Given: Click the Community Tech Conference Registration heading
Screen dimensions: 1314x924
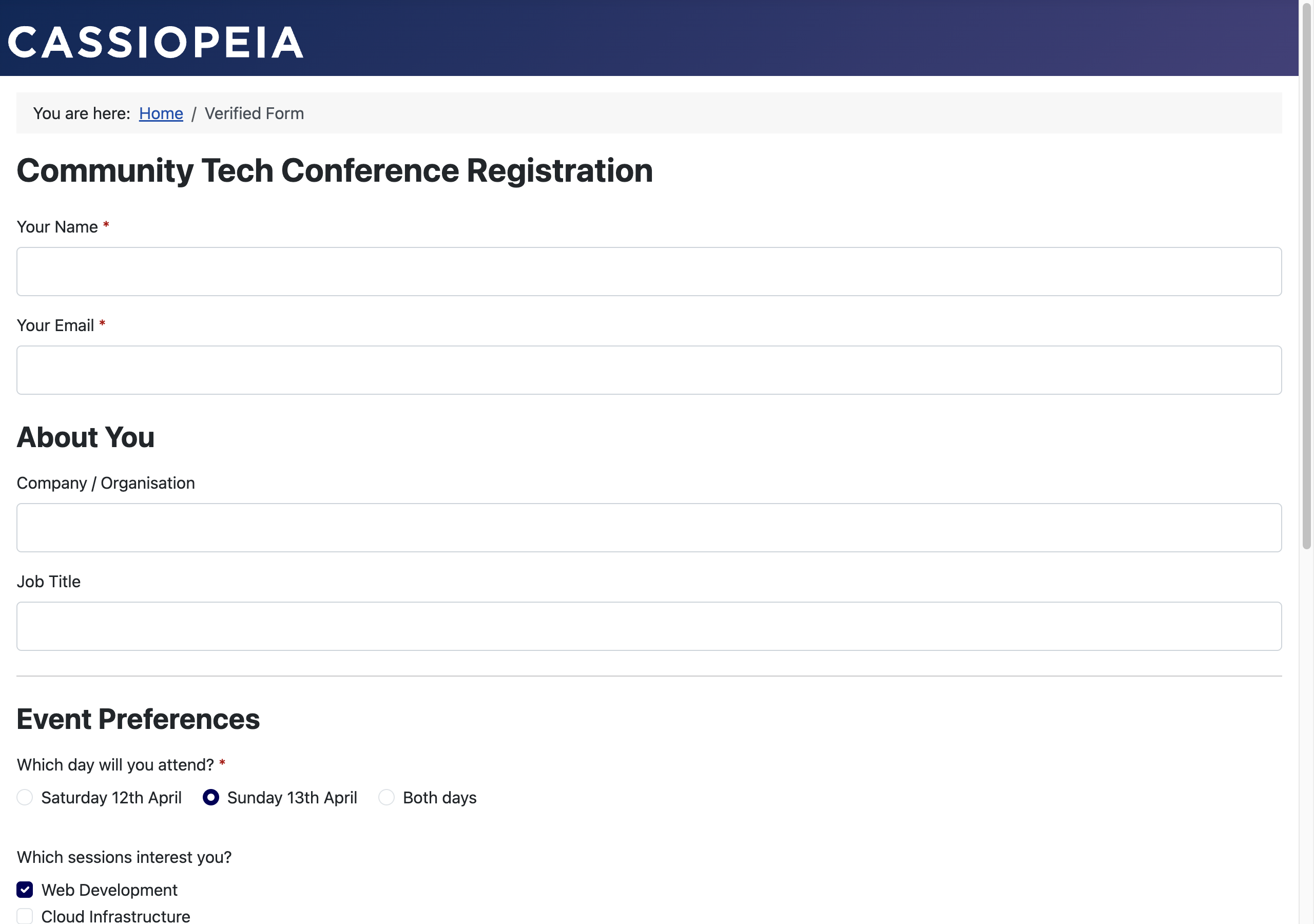Looking at the screenshot, I should point(335,170).
